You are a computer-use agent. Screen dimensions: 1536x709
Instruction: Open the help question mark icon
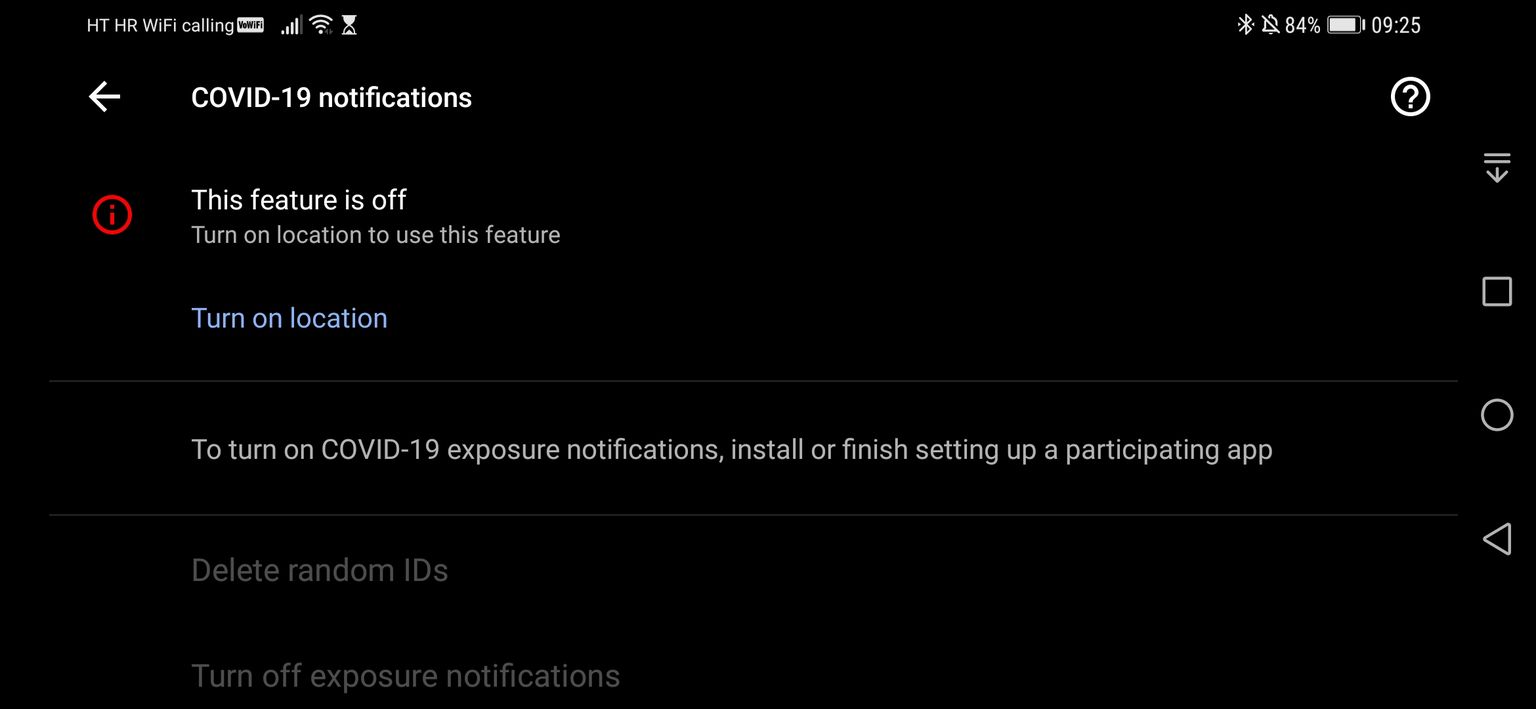click(x=1410, y=97)
